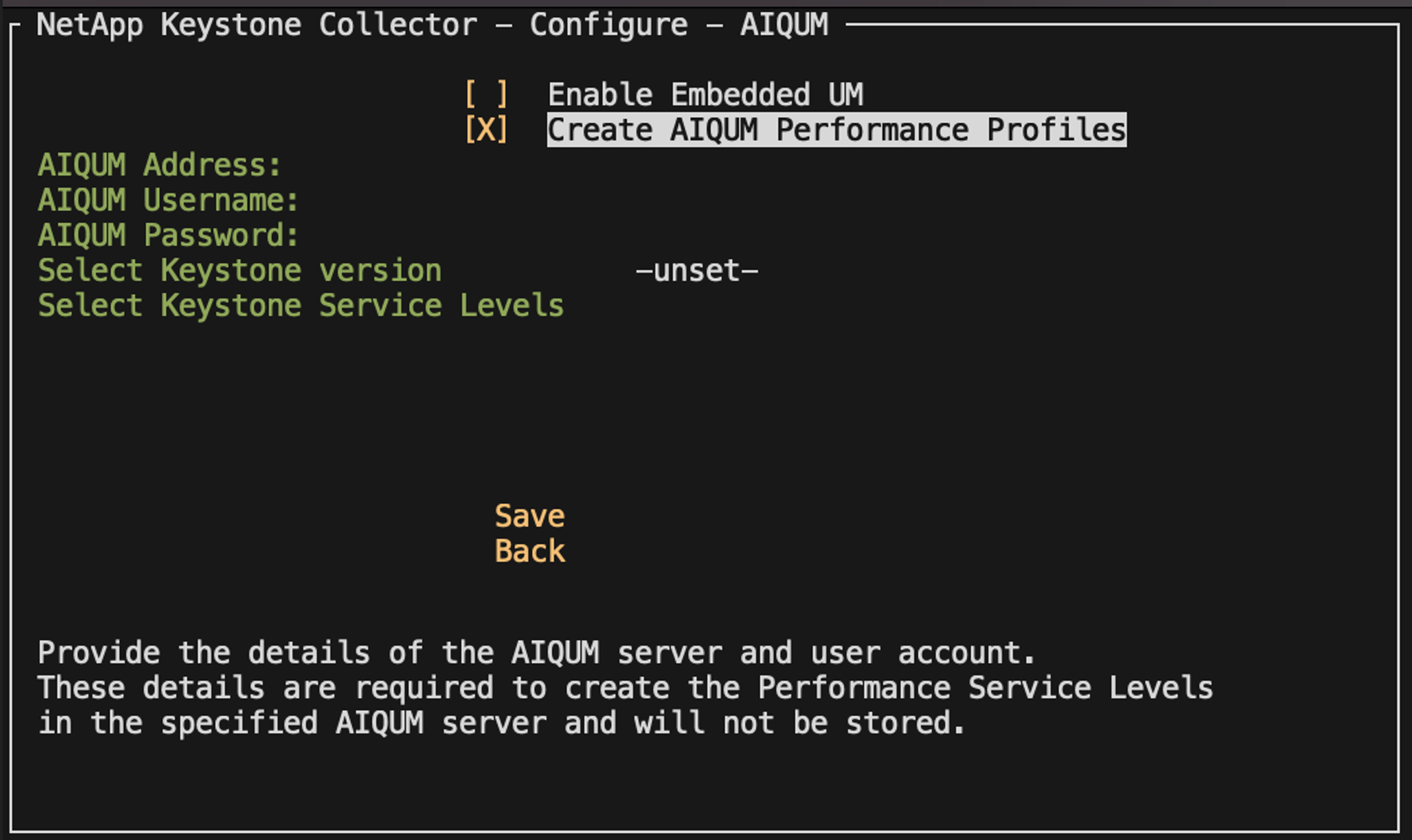Screen dimensions: 1412x840
Task: Select the Create AIQUM Performance Profiles label
Action: click(x=836, y=130)
